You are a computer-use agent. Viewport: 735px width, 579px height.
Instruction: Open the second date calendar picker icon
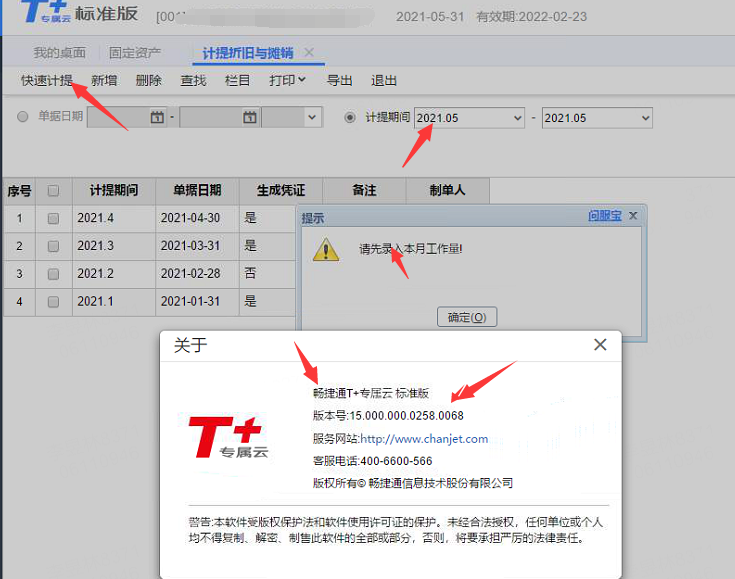250,117
